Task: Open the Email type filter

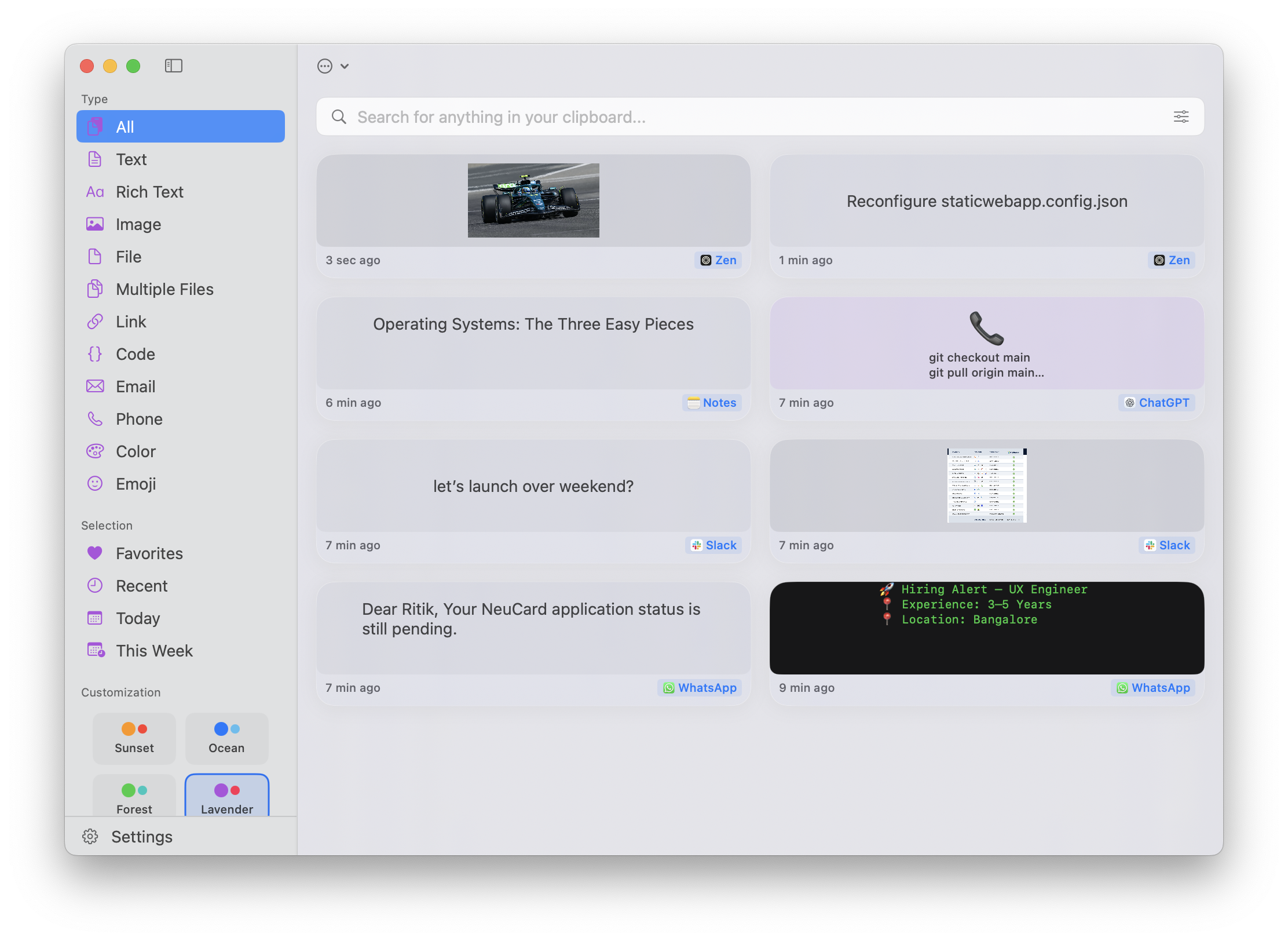Action: (136, 386)
